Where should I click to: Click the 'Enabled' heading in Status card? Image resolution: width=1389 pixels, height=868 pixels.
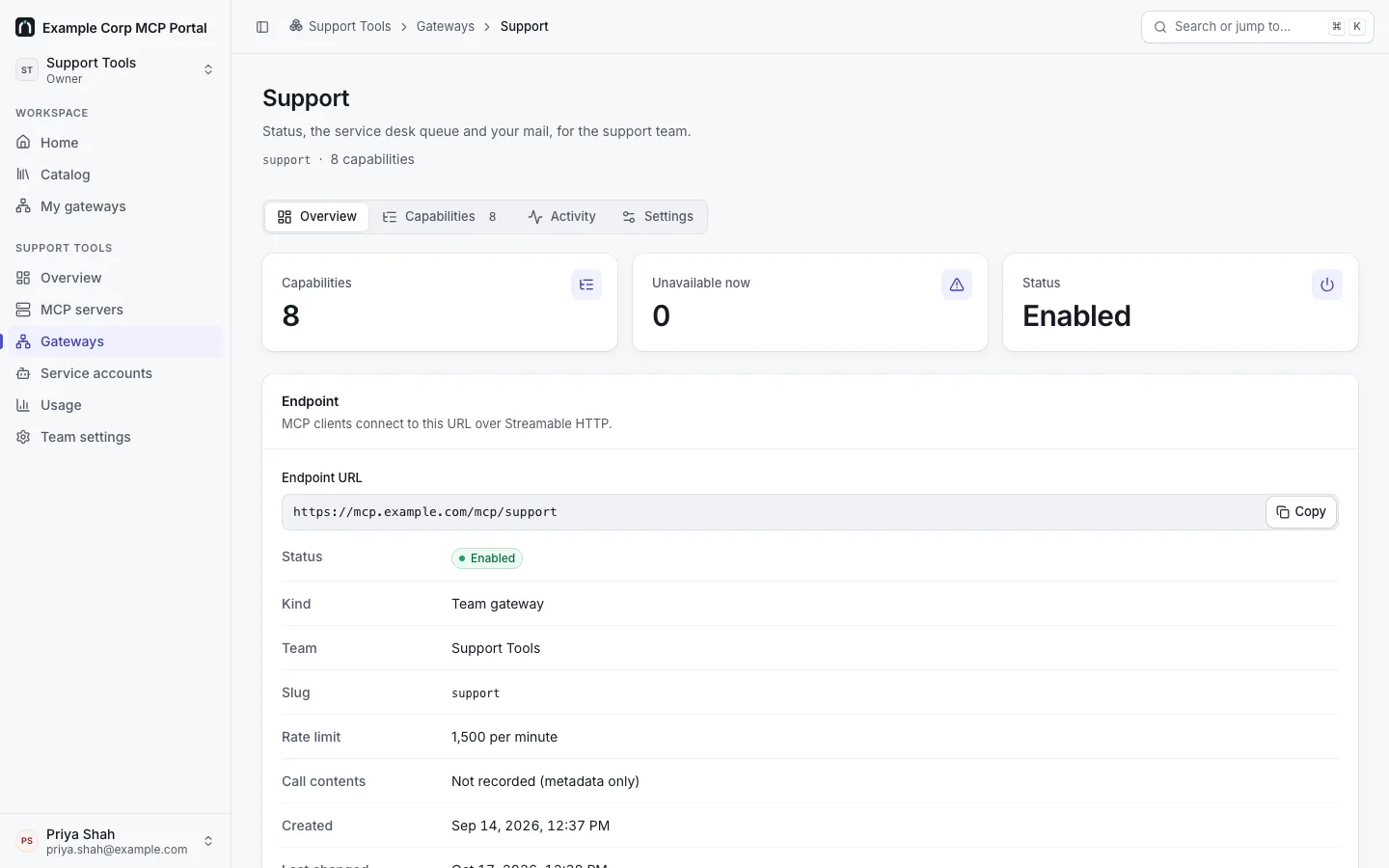(1076, 315)
